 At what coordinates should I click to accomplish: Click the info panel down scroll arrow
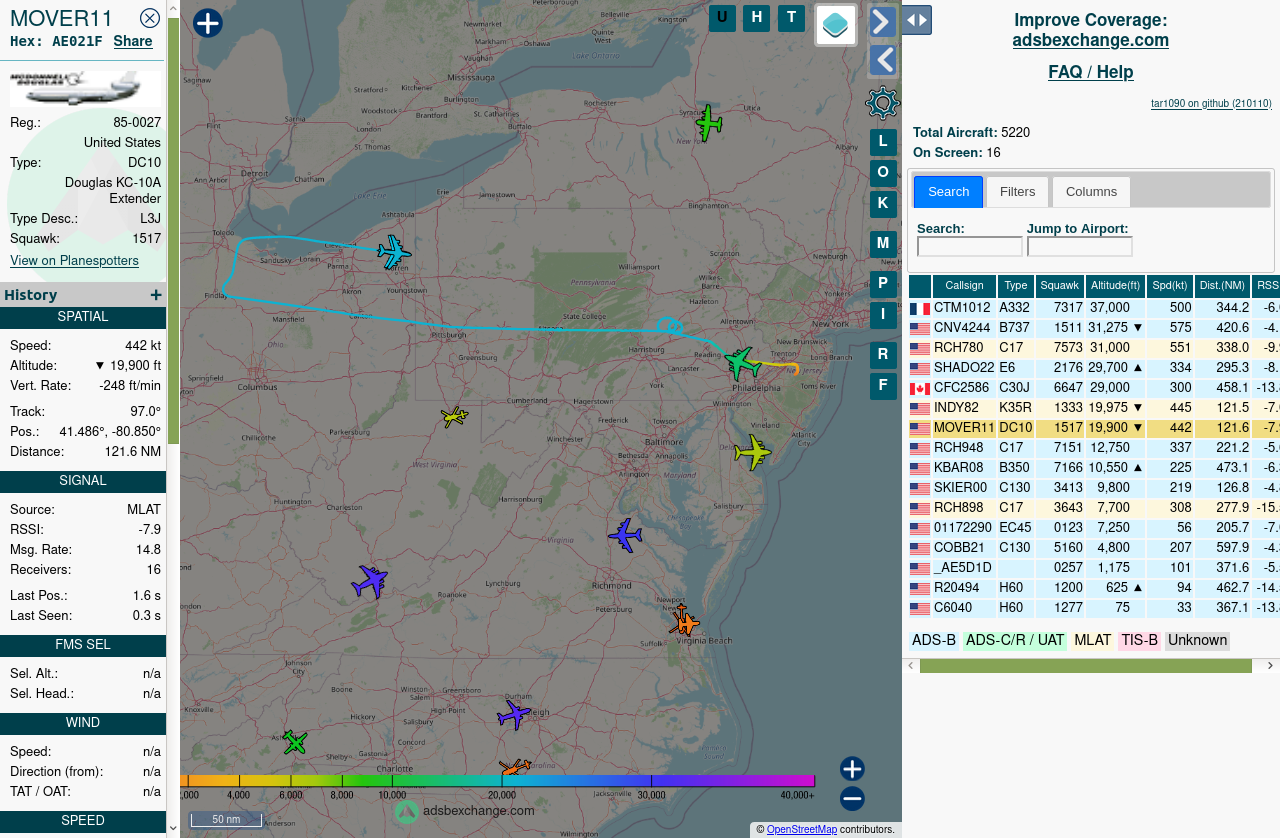[173, 828]
